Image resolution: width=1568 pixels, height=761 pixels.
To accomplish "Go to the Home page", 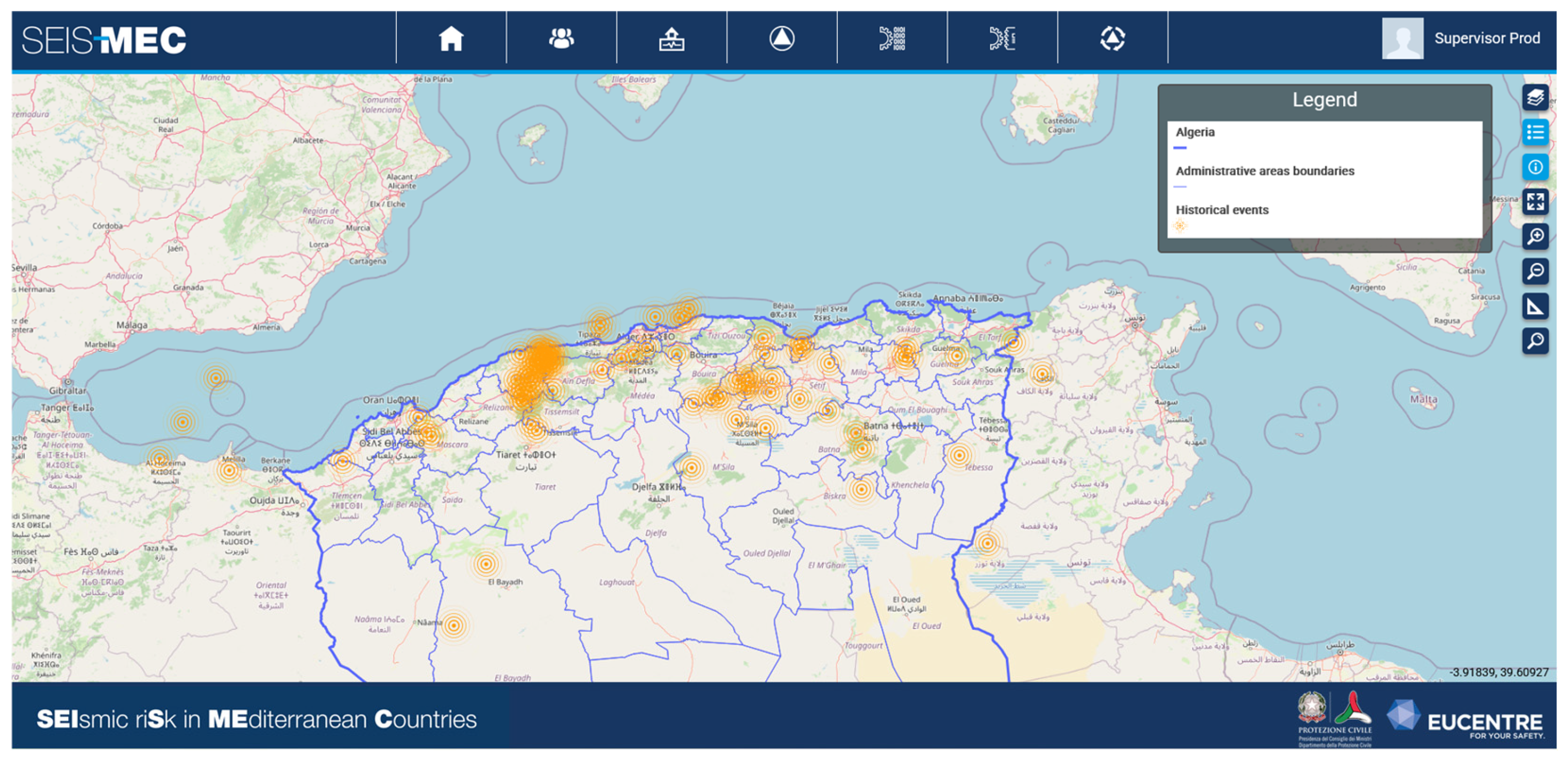I will pos(451,39).
